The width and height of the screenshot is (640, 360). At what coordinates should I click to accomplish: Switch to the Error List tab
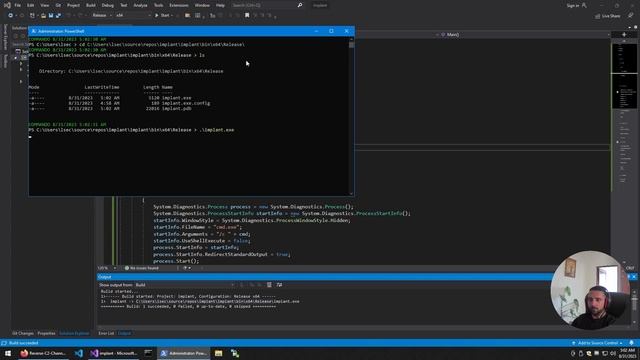coord(106,333)
